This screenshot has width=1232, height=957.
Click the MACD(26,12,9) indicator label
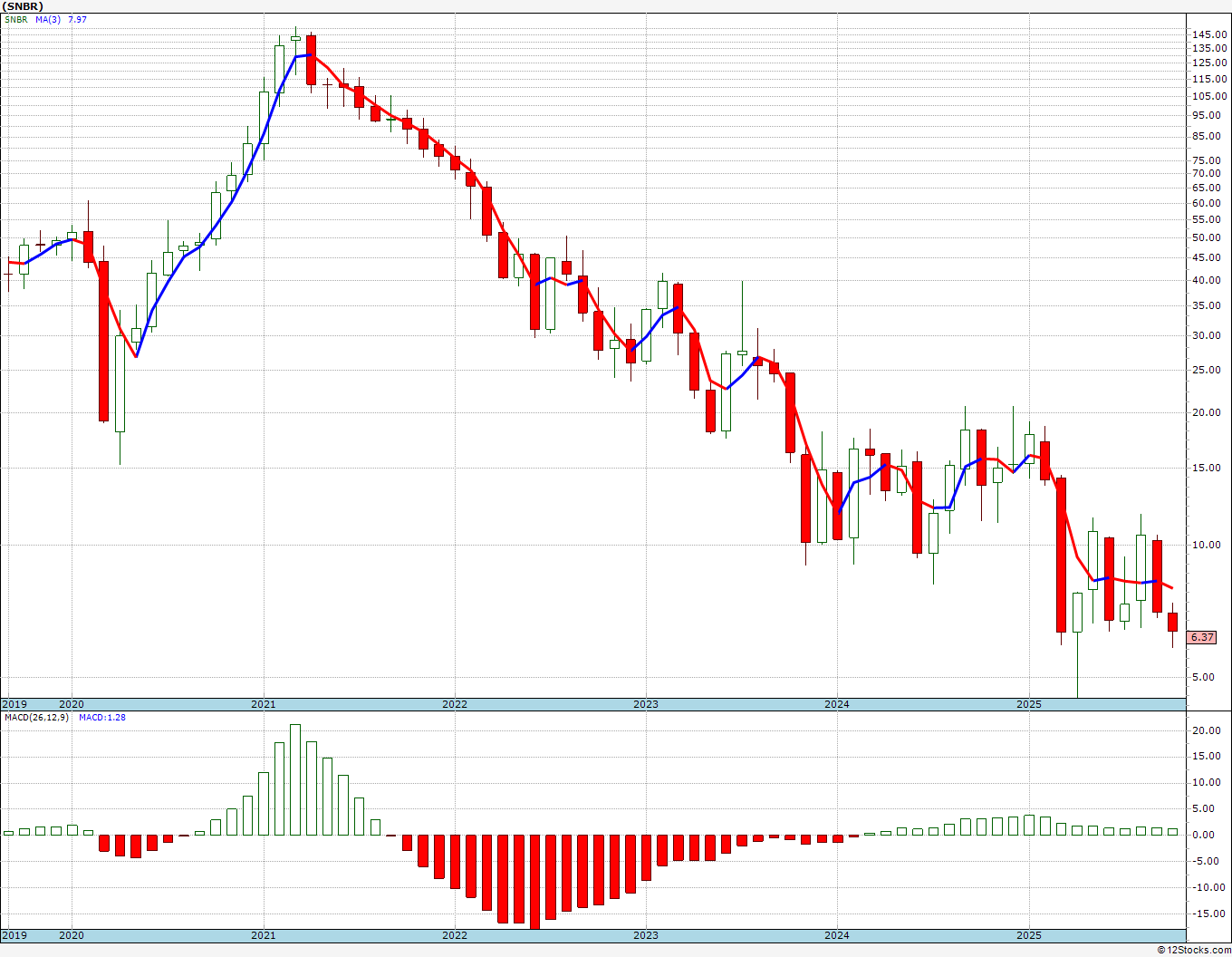(x=30, y=718)
